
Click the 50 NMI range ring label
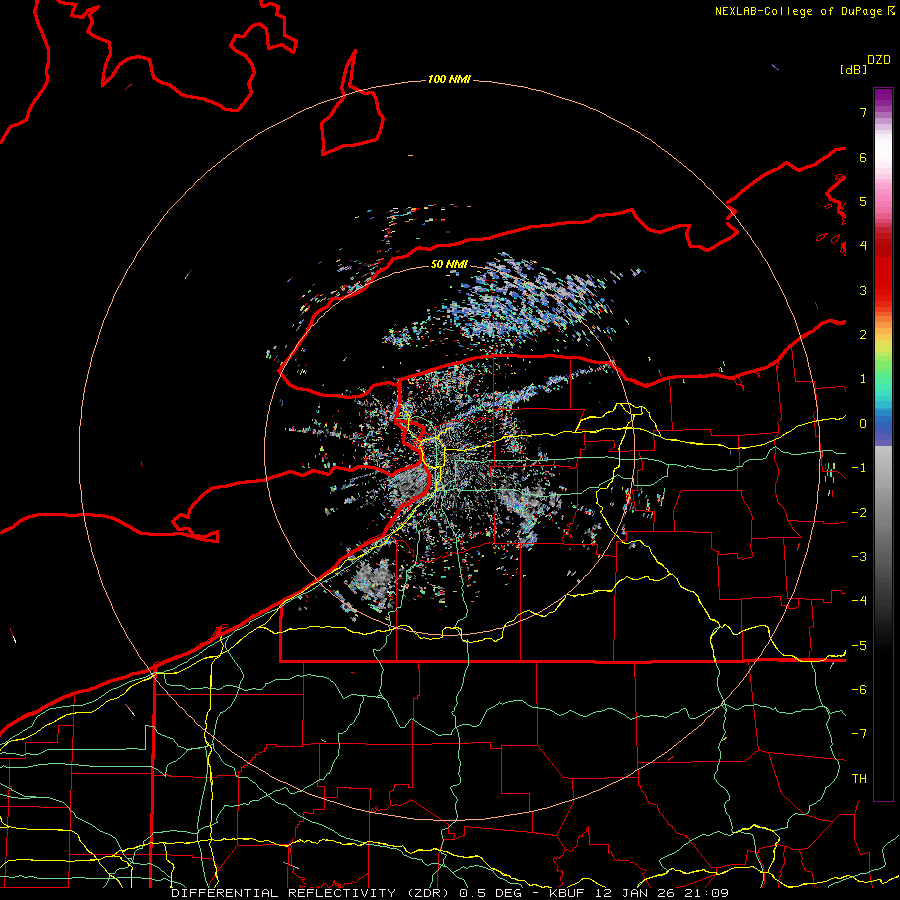[x=449, y=264]
